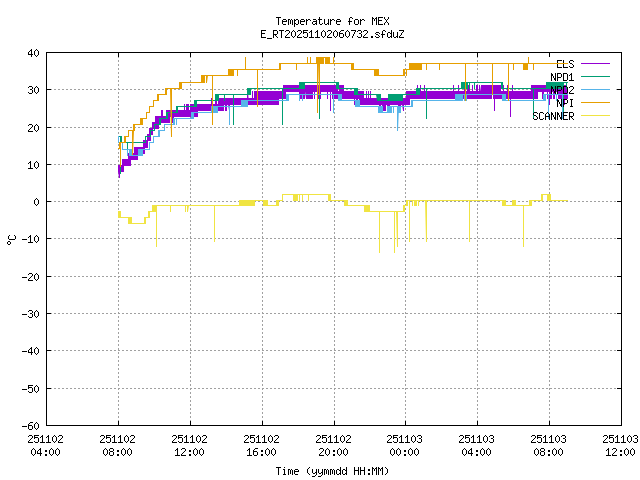Select the SCANNER legend label

coord(553,115)
